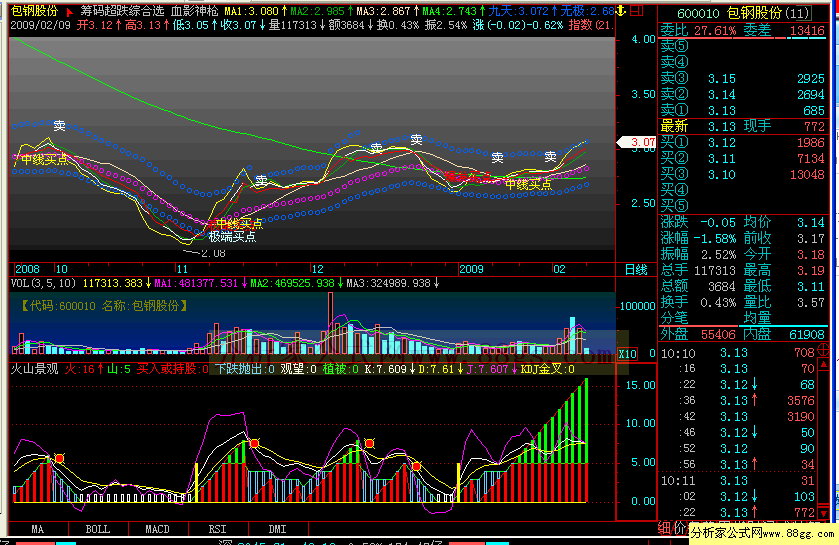Viewport: 839px width, 545px height.
Task: Click the 3.07 current price tag on axis
Action: [x=637, y=142]
